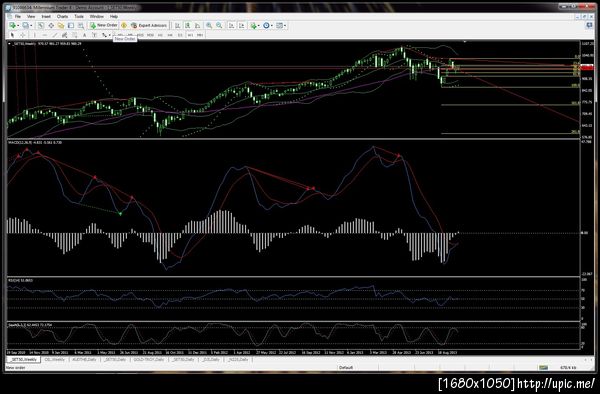Expand the Indicators dropdown arrow

(259, 26)
